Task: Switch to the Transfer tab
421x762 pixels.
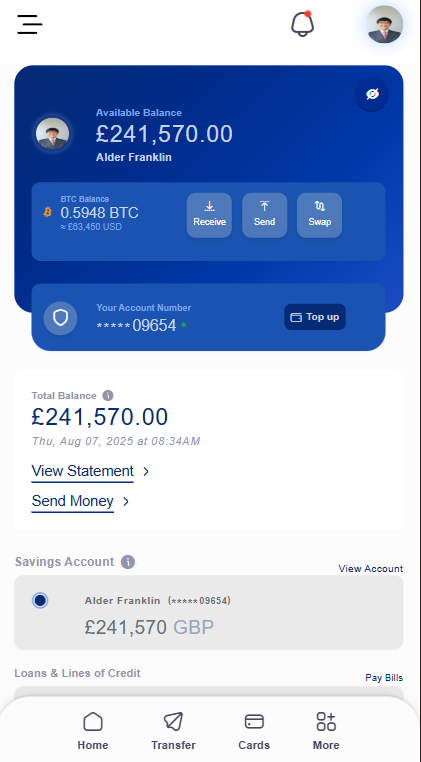Action: coord(173,731)
